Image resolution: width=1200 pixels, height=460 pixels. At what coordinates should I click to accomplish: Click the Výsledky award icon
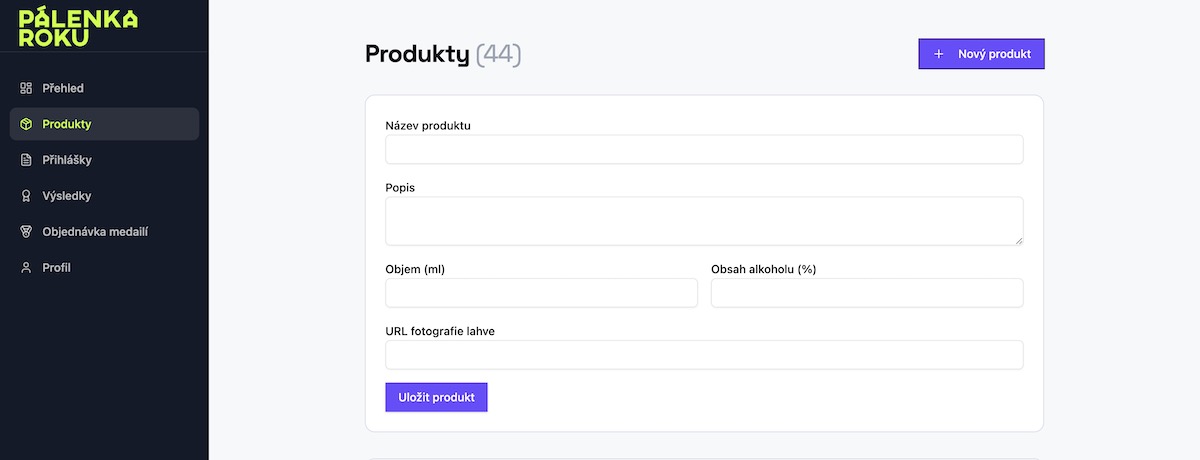click(x=26, y=196)
